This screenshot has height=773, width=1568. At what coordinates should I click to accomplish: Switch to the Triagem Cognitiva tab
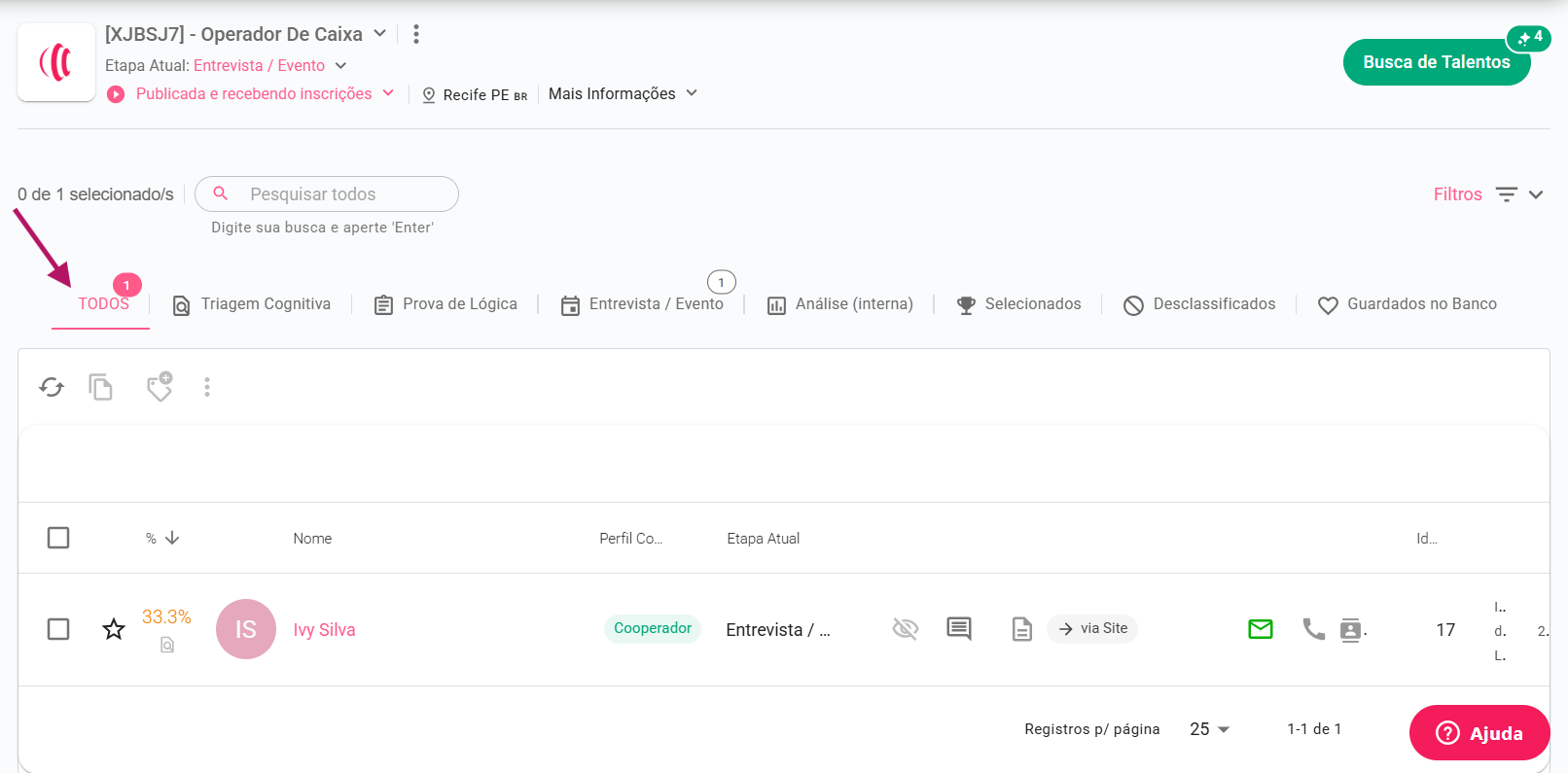point(252,304)
